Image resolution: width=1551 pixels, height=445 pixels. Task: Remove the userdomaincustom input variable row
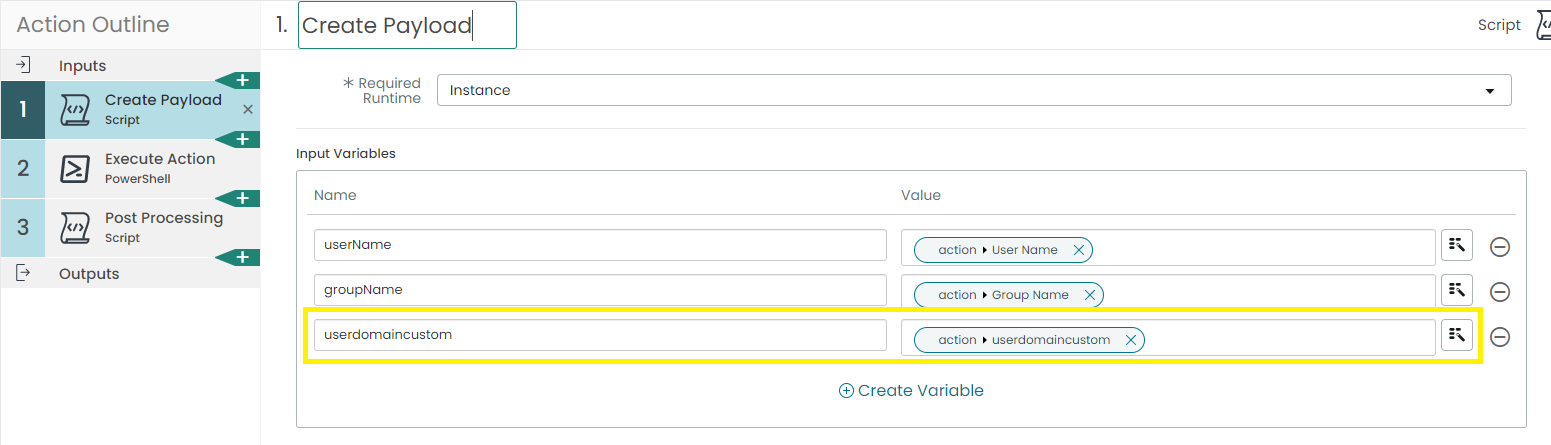tap(1500, 337)
